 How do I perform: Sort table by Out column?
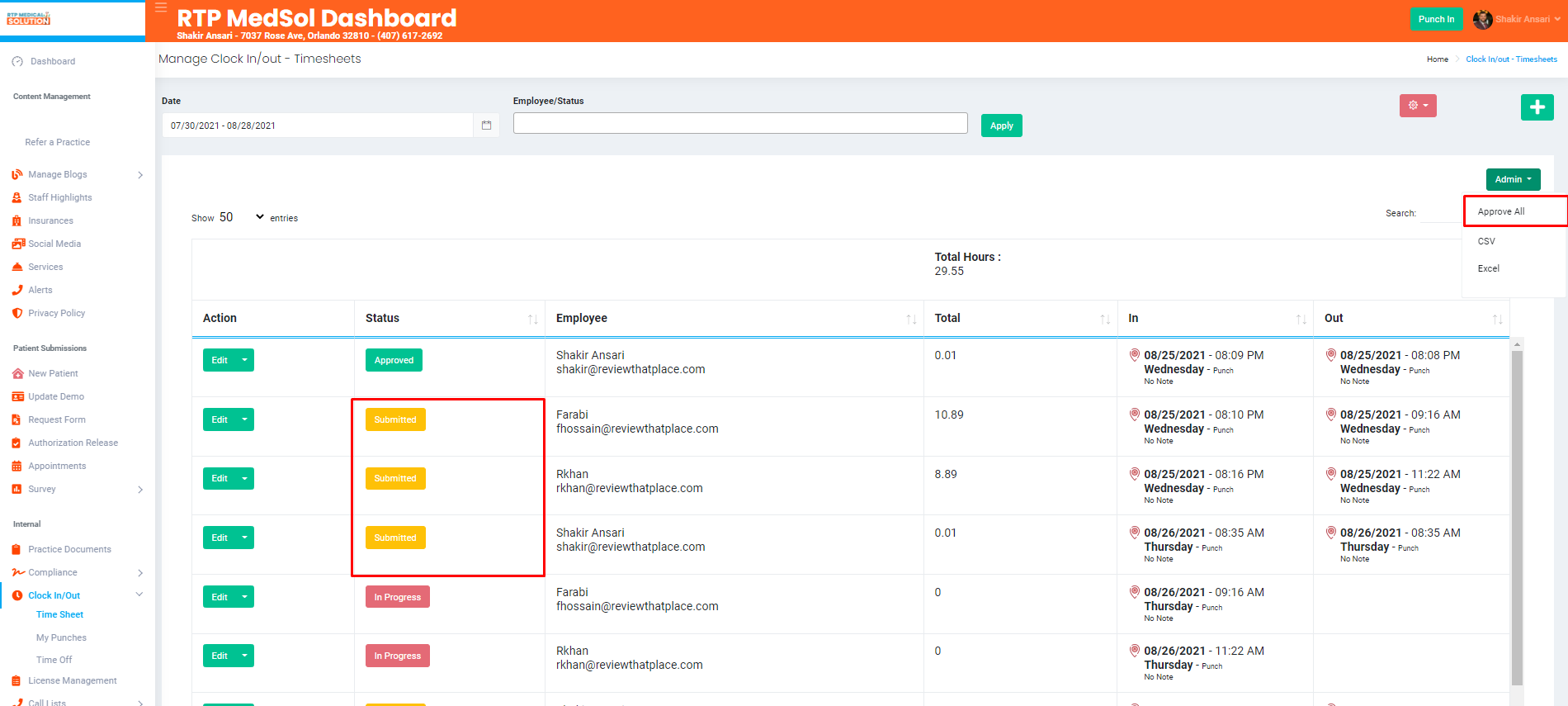point(1497,319)
